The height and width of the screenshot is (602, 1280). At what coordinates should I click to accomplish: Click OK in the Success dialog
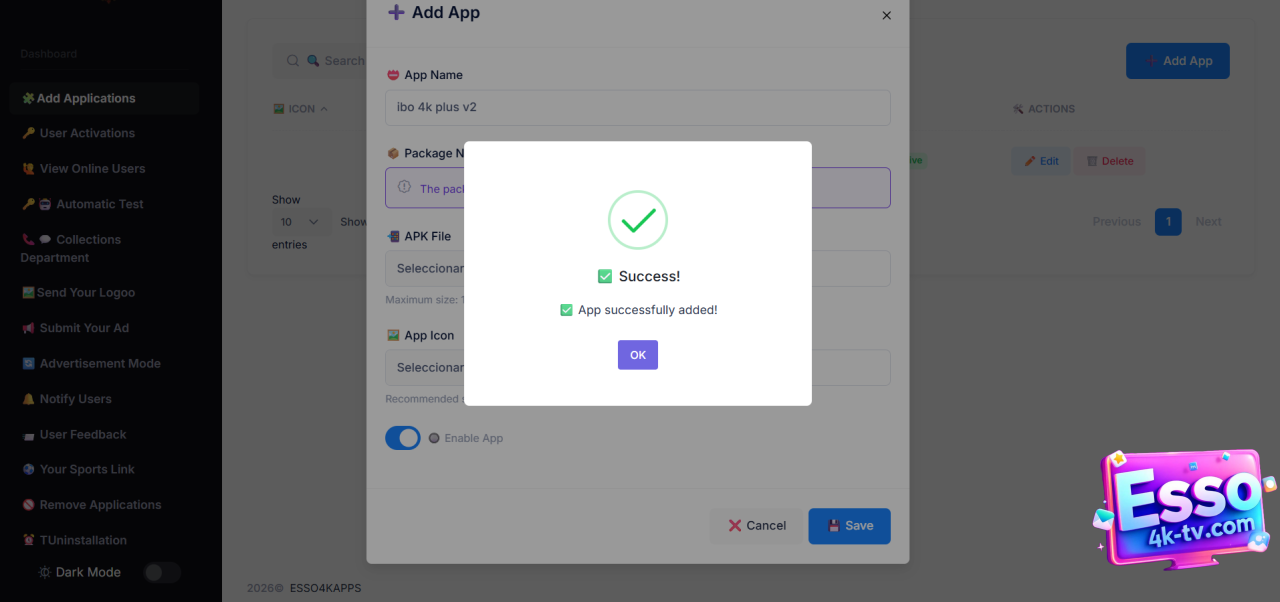tap(637, 355)
